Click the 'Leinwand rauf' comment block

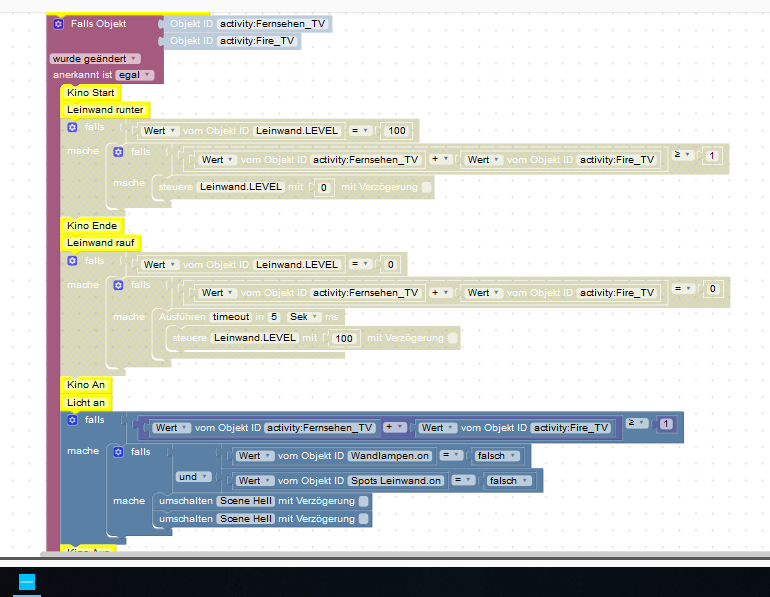point(101,243)
